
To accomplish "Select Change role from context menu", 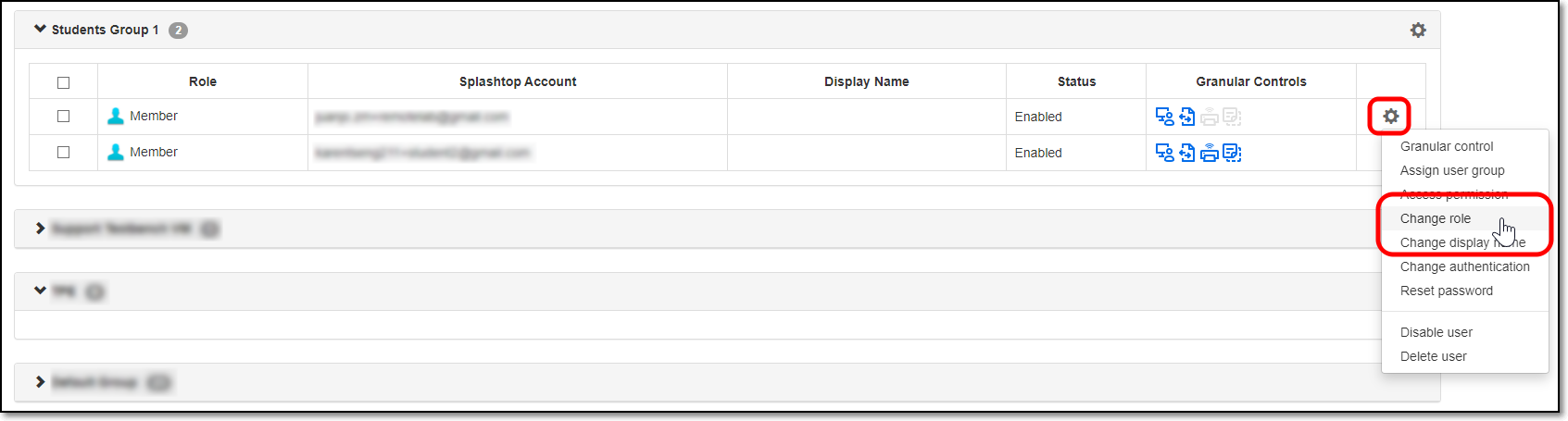I will 1435,218.
